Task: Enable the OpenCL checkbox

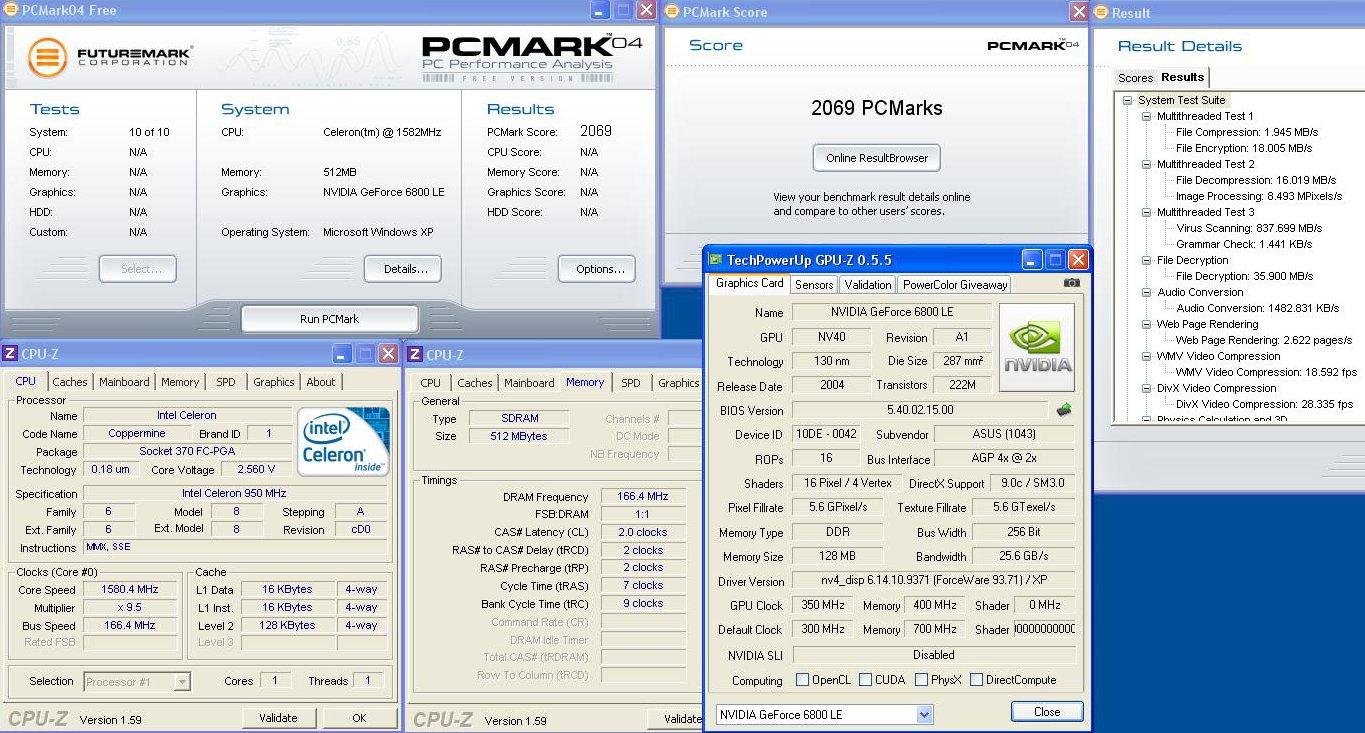Action: (x=802, y=680)
